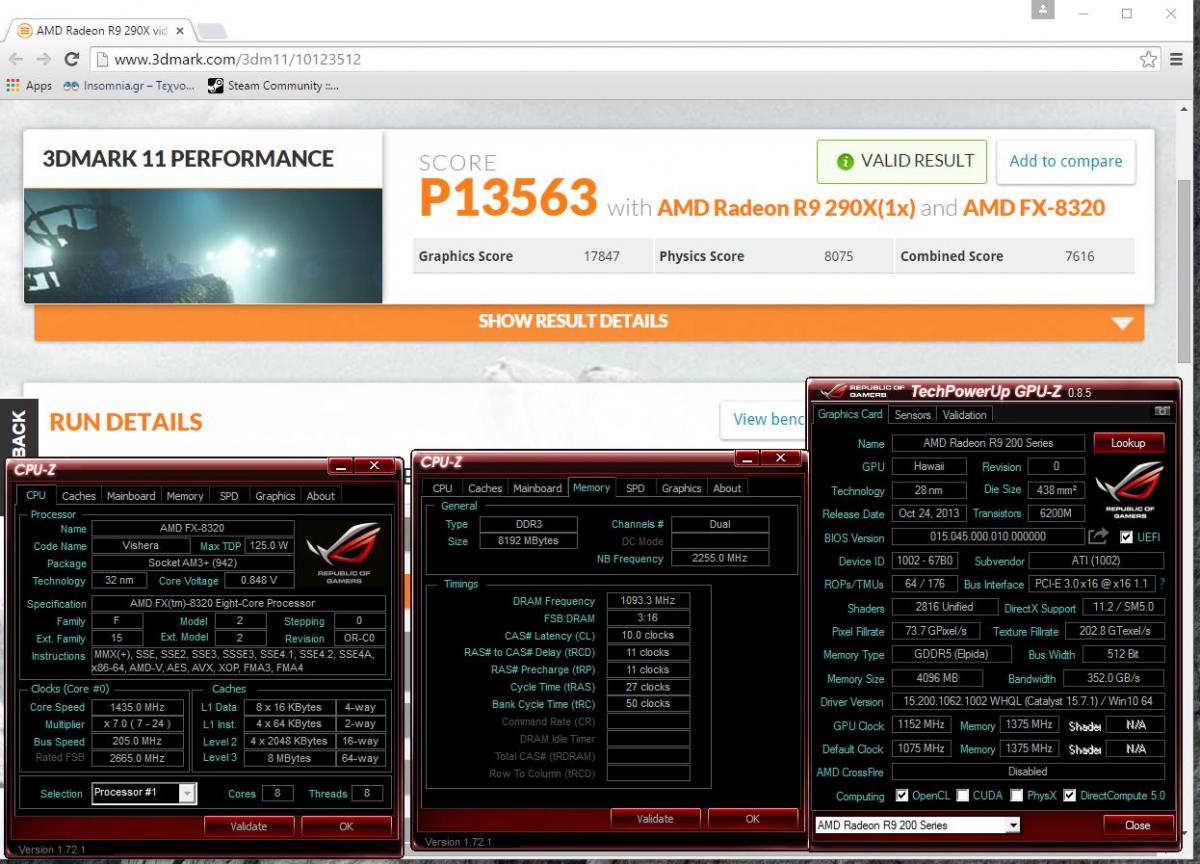Click the BACK side tab on page
This screenshot has width=1200, height=864.
(x=18, y=430)
